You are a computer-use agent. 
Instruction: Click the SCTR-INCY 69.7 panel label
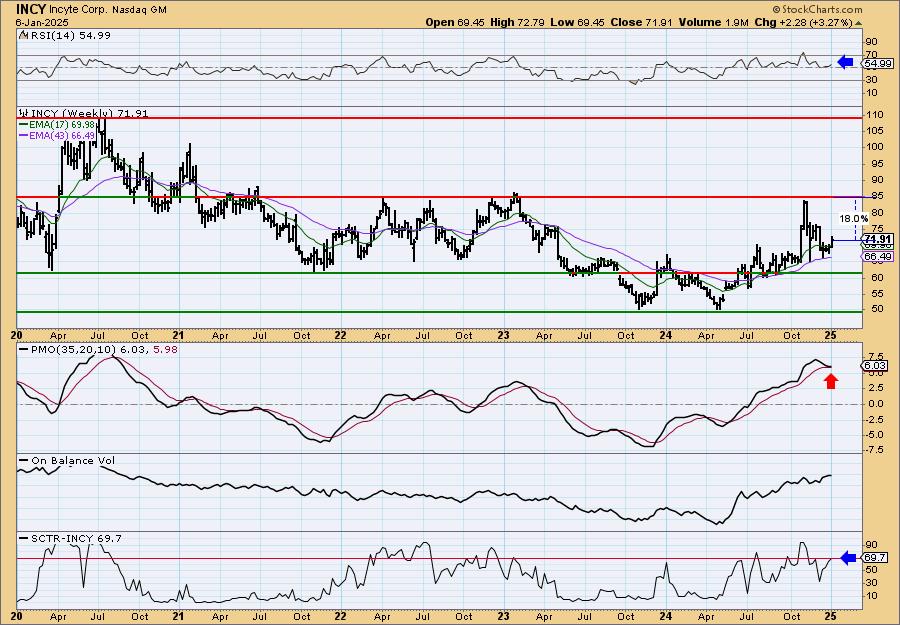[x=76, y=538]
